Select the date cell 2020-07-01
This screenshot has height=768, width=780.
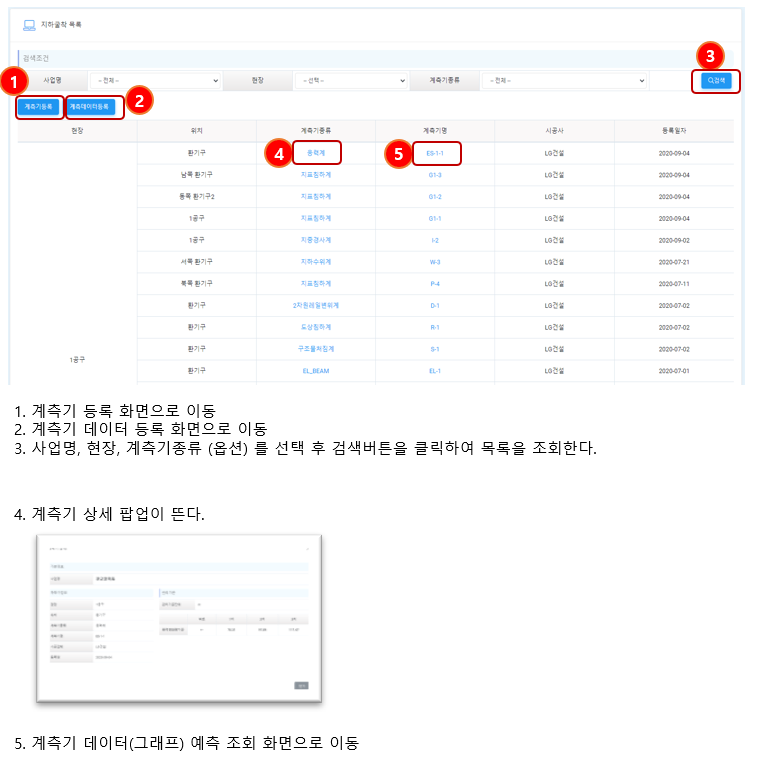click(x=674, y=371)
